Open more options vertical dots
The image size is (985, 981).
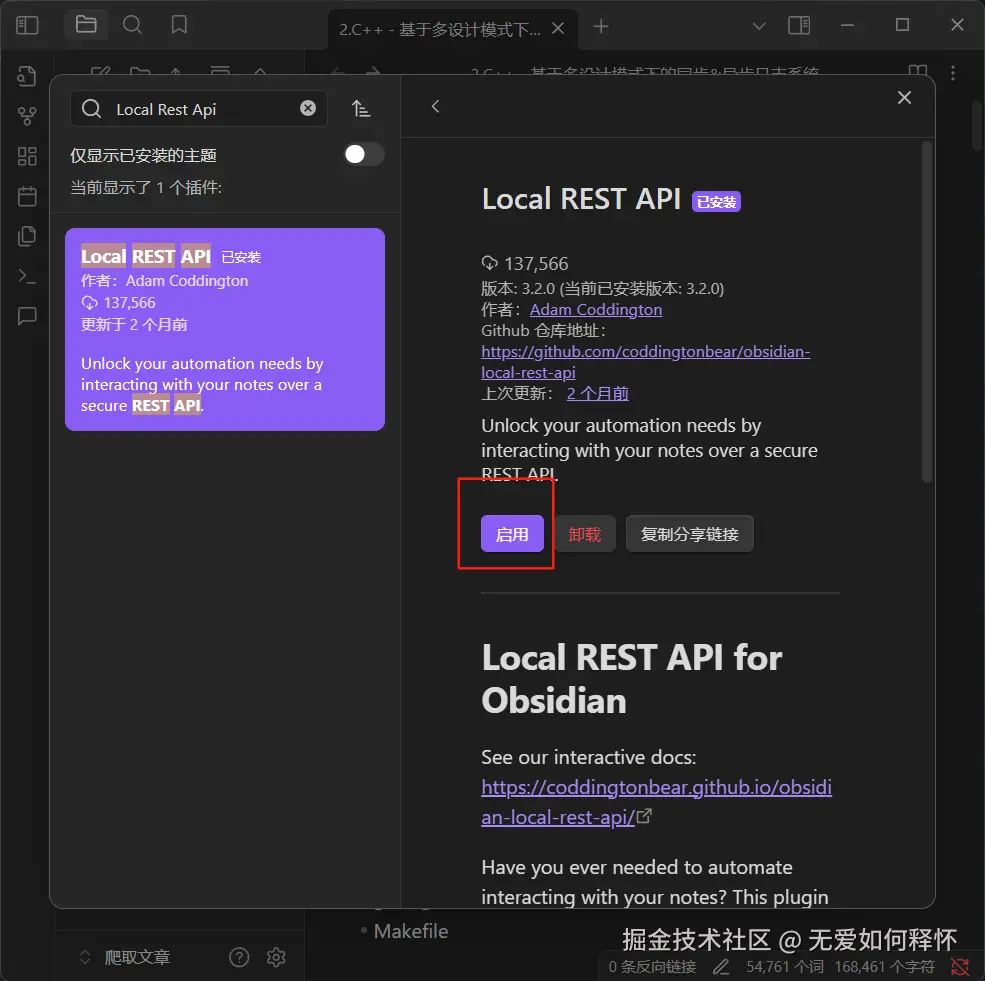coord(953,73)
